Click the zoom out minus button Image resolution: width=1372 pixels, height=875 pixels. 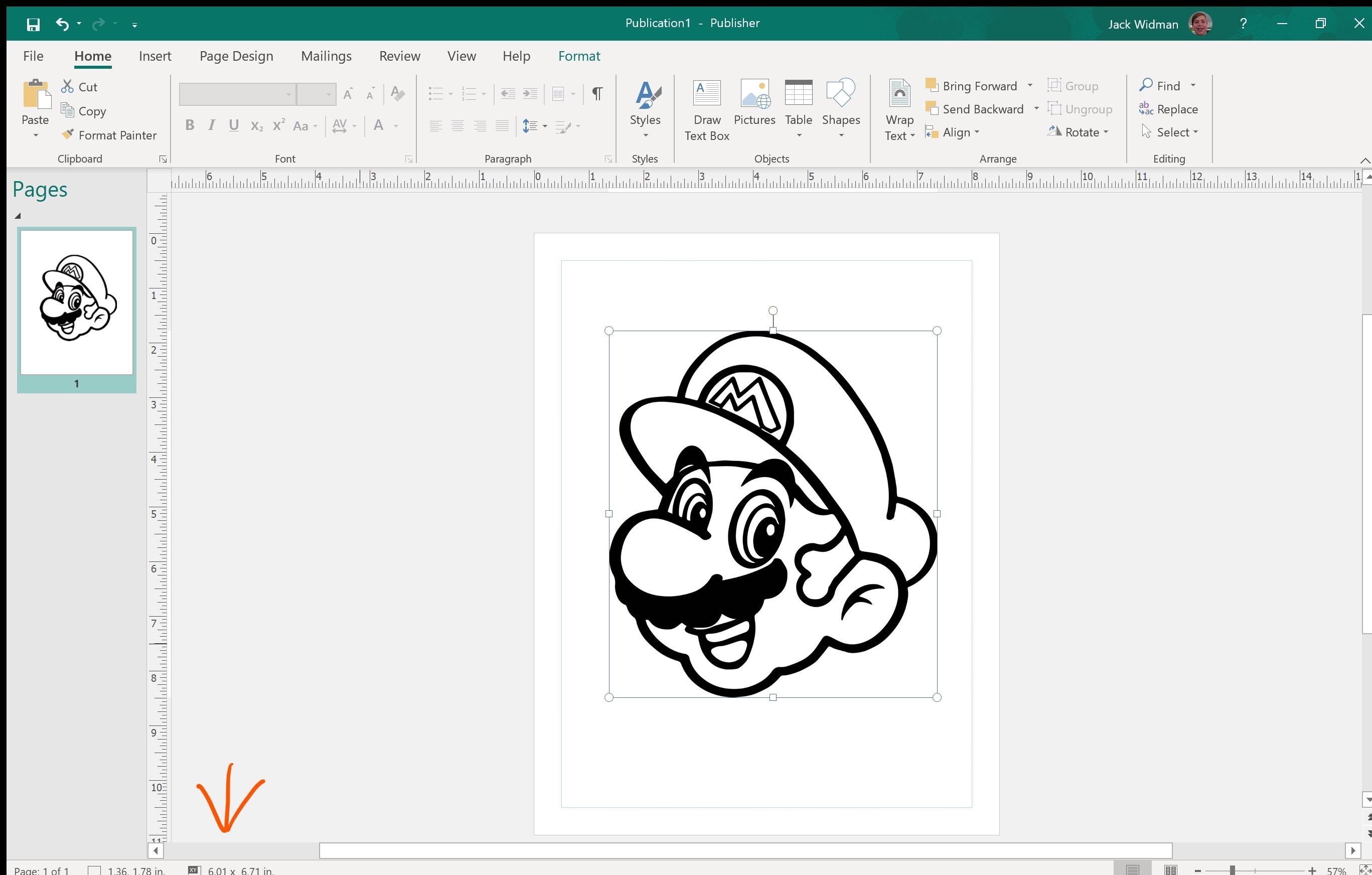pyautogui.click(x=1197, y=870)
